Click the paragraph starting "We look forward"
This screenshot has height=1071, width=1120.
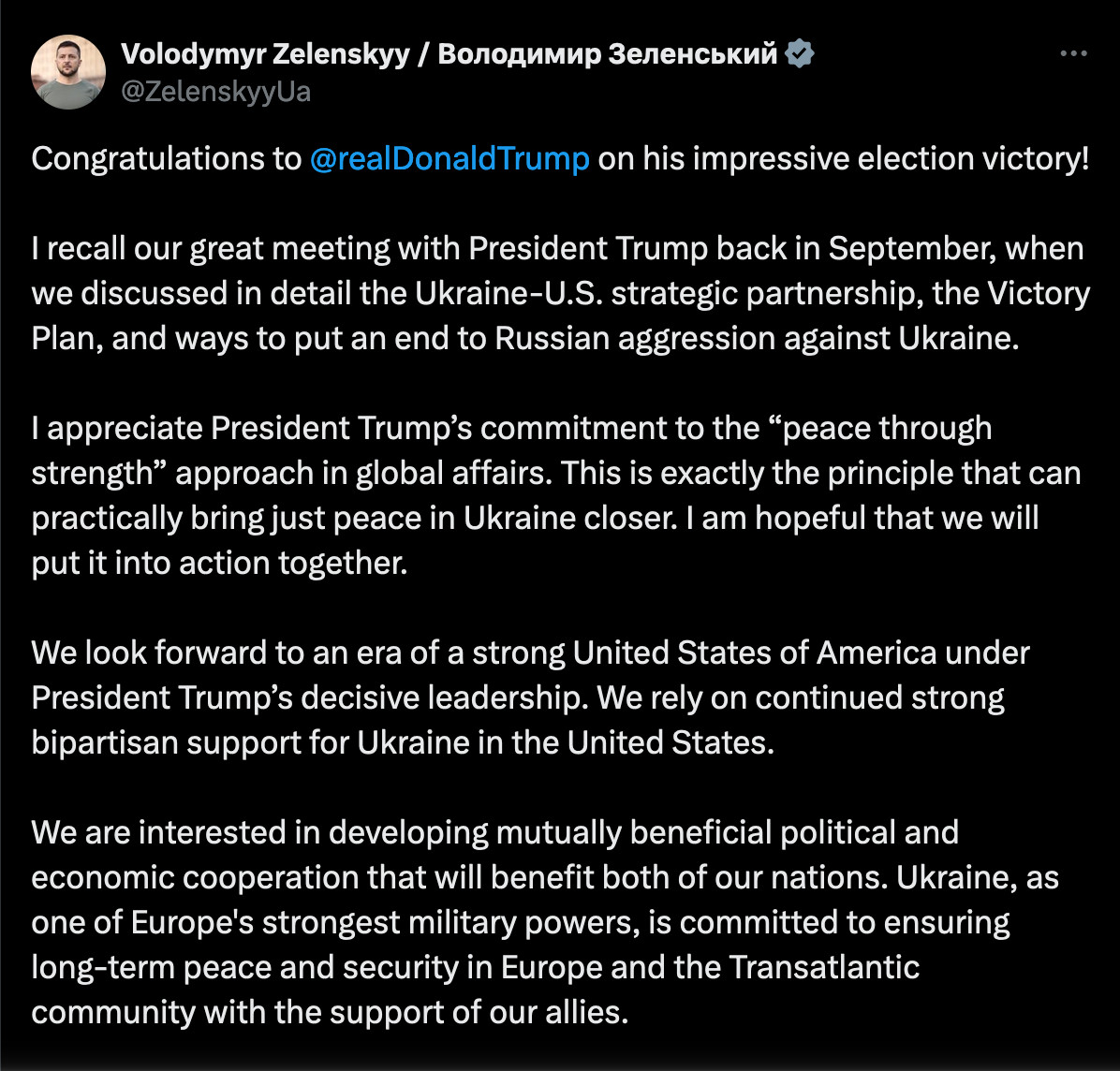click(531, 697)
